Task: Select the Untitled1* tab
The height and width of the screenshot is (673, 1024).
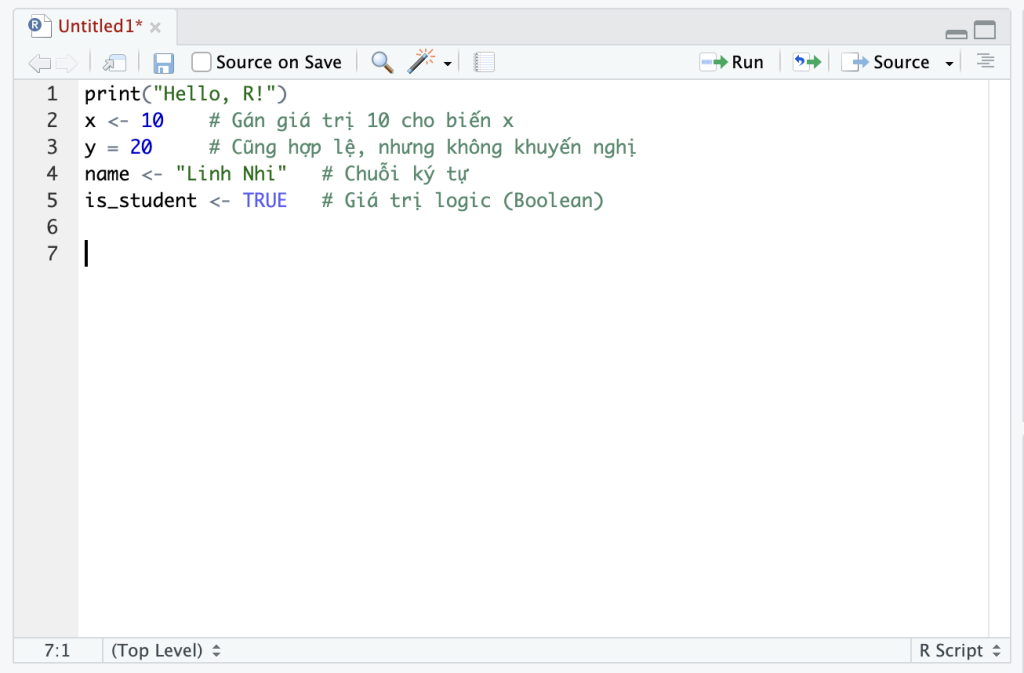Action: (98, 26)
